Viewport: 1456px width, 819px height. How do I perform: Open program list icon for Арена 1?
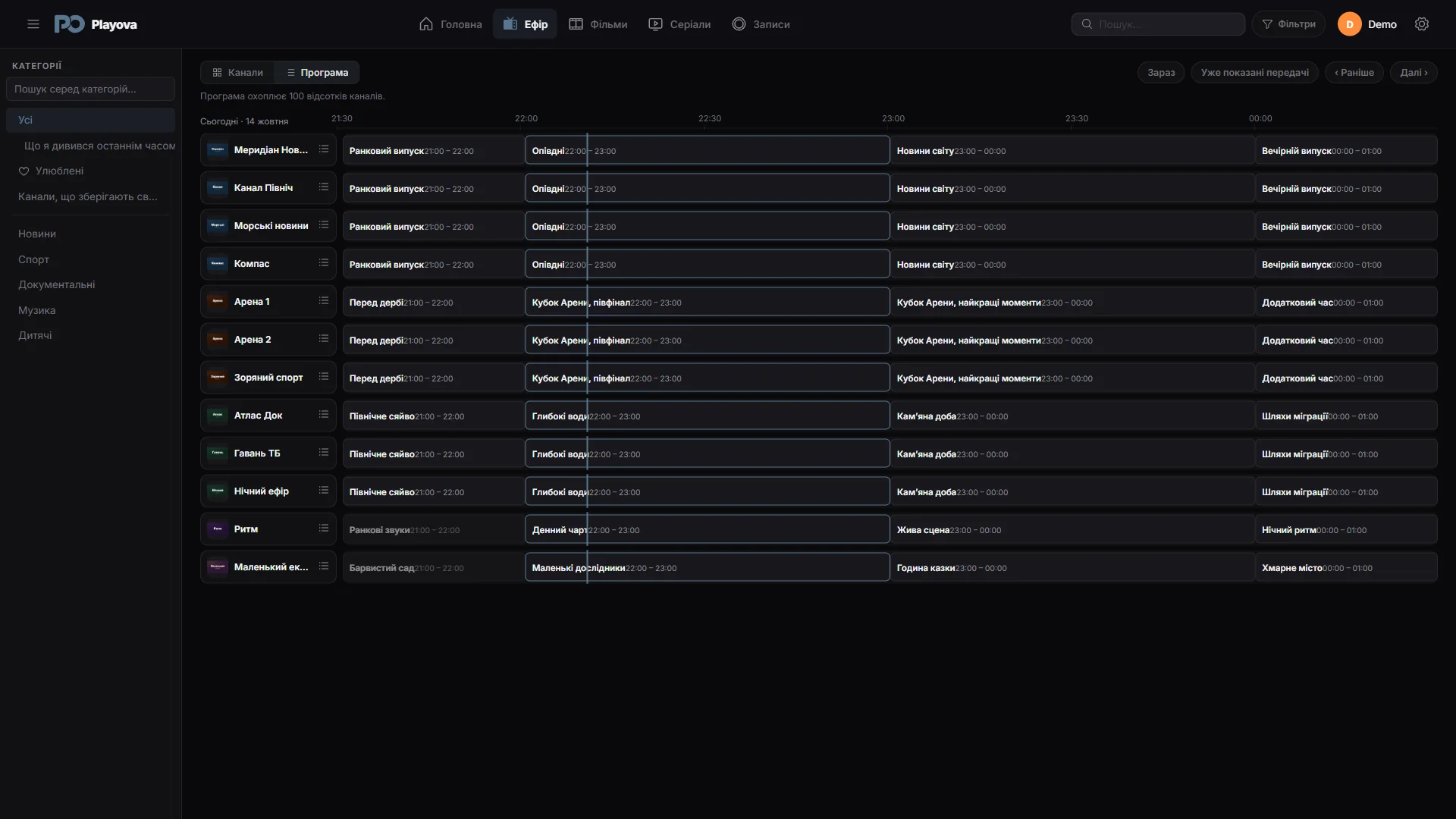(324, 301)
